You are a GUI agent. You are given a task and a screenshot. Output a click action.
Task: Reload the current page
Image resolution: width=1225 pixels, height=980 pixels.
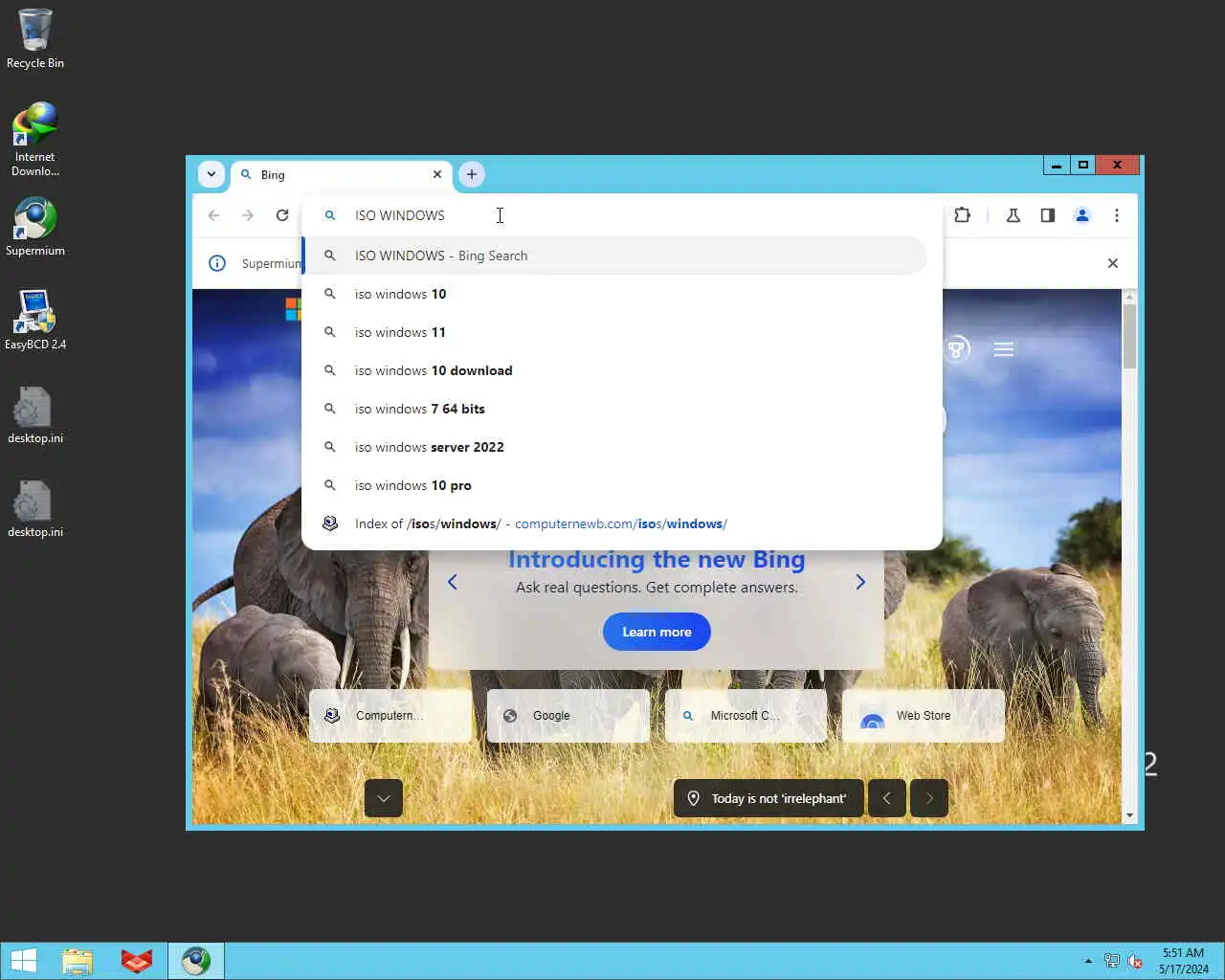282,215
